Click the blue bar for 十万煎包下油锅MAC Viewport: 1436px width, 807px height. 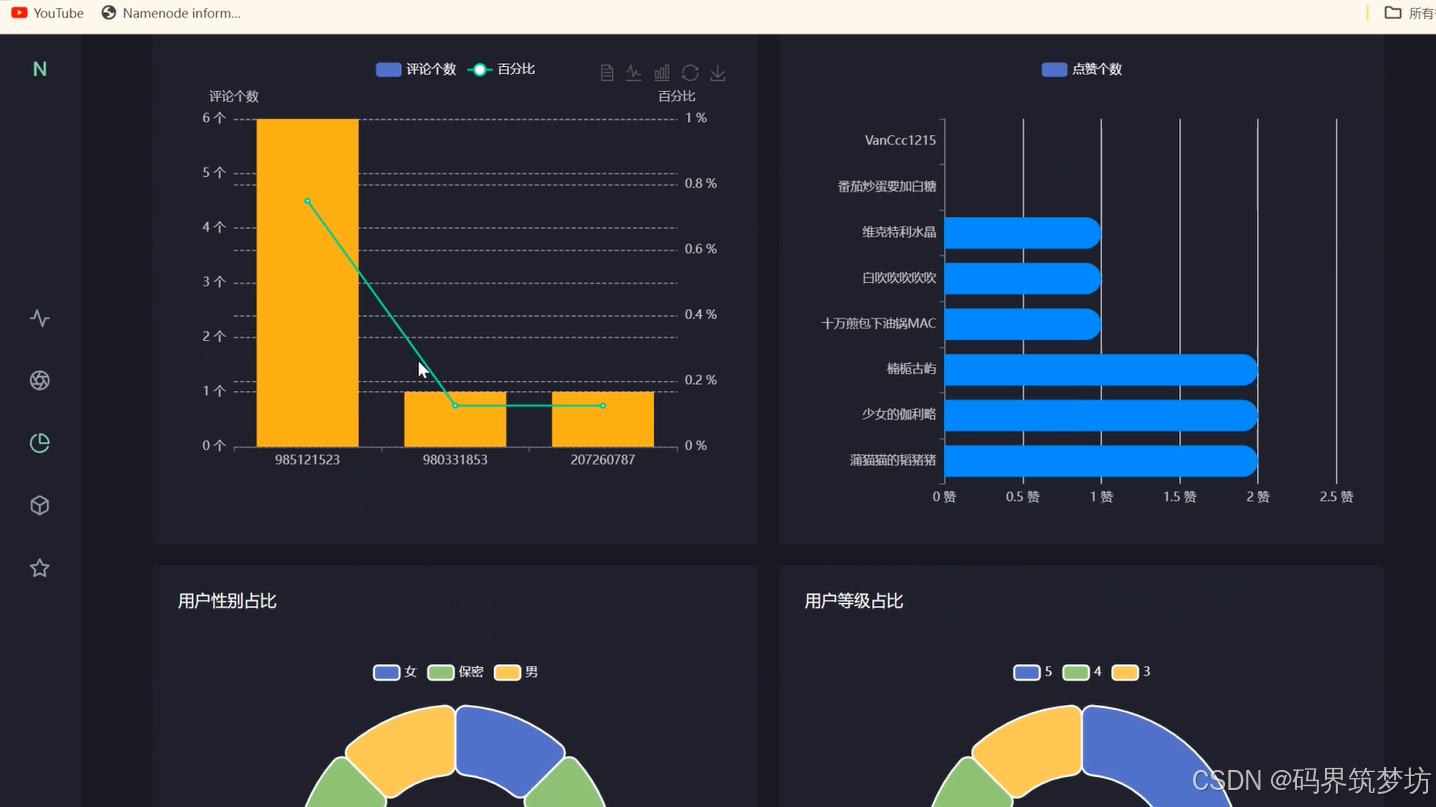(1022, 324)
